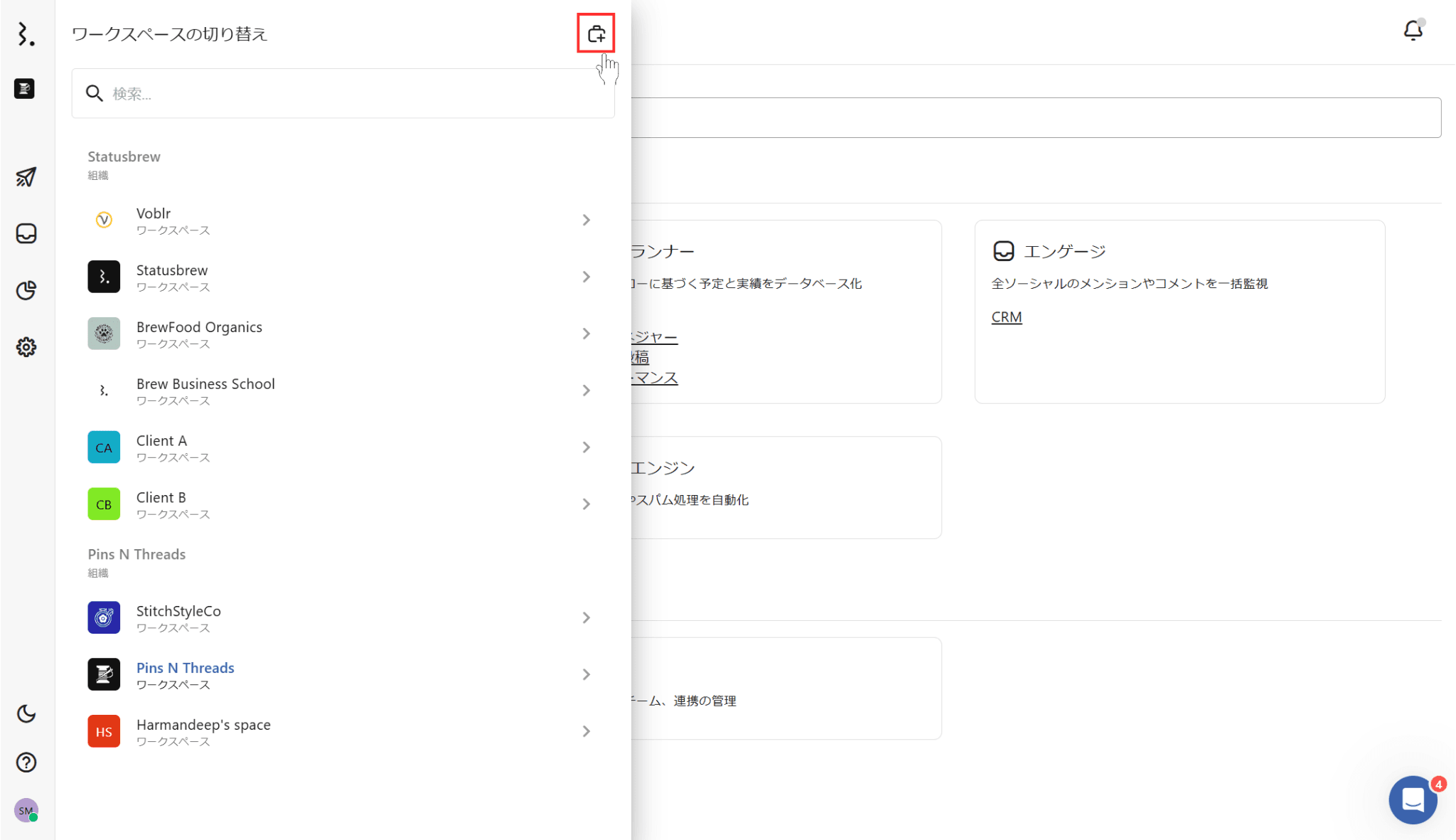Open the chat support bubble

tap(1413, 799)
